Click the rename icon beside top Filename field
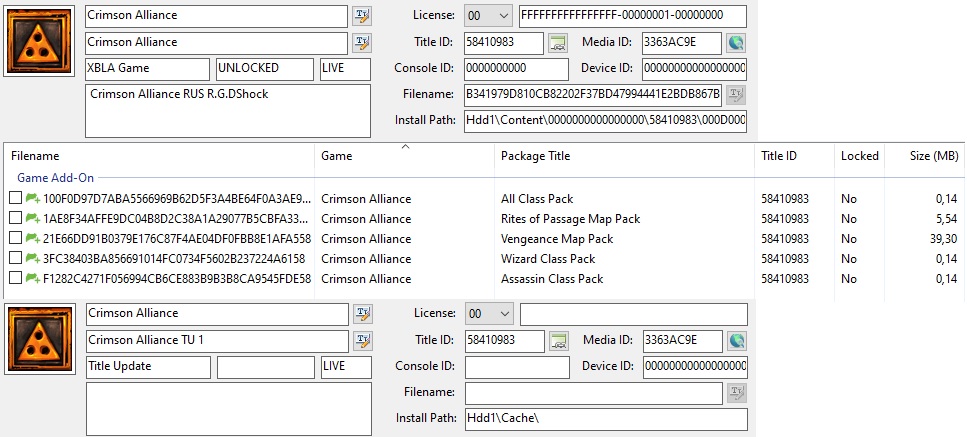This screenshot has height=437, width=967. [x=736, y=94]
